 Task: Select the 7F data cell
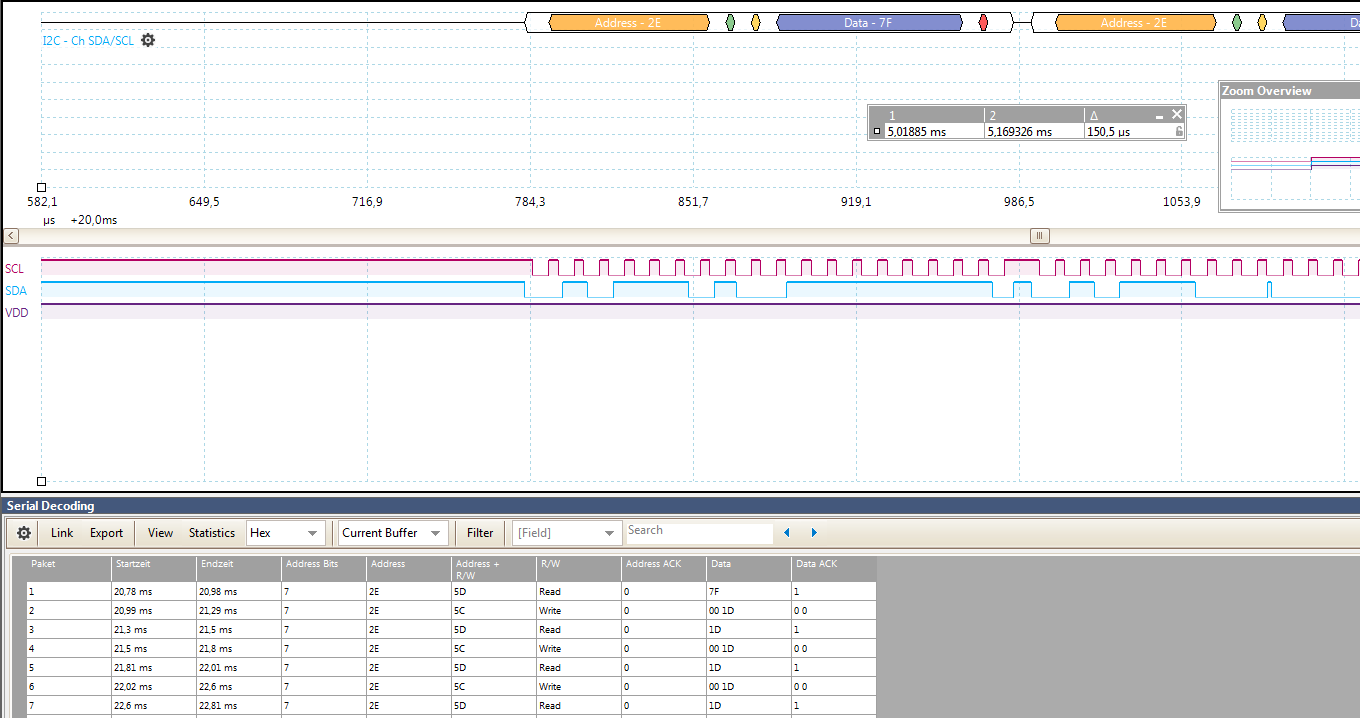749,592
